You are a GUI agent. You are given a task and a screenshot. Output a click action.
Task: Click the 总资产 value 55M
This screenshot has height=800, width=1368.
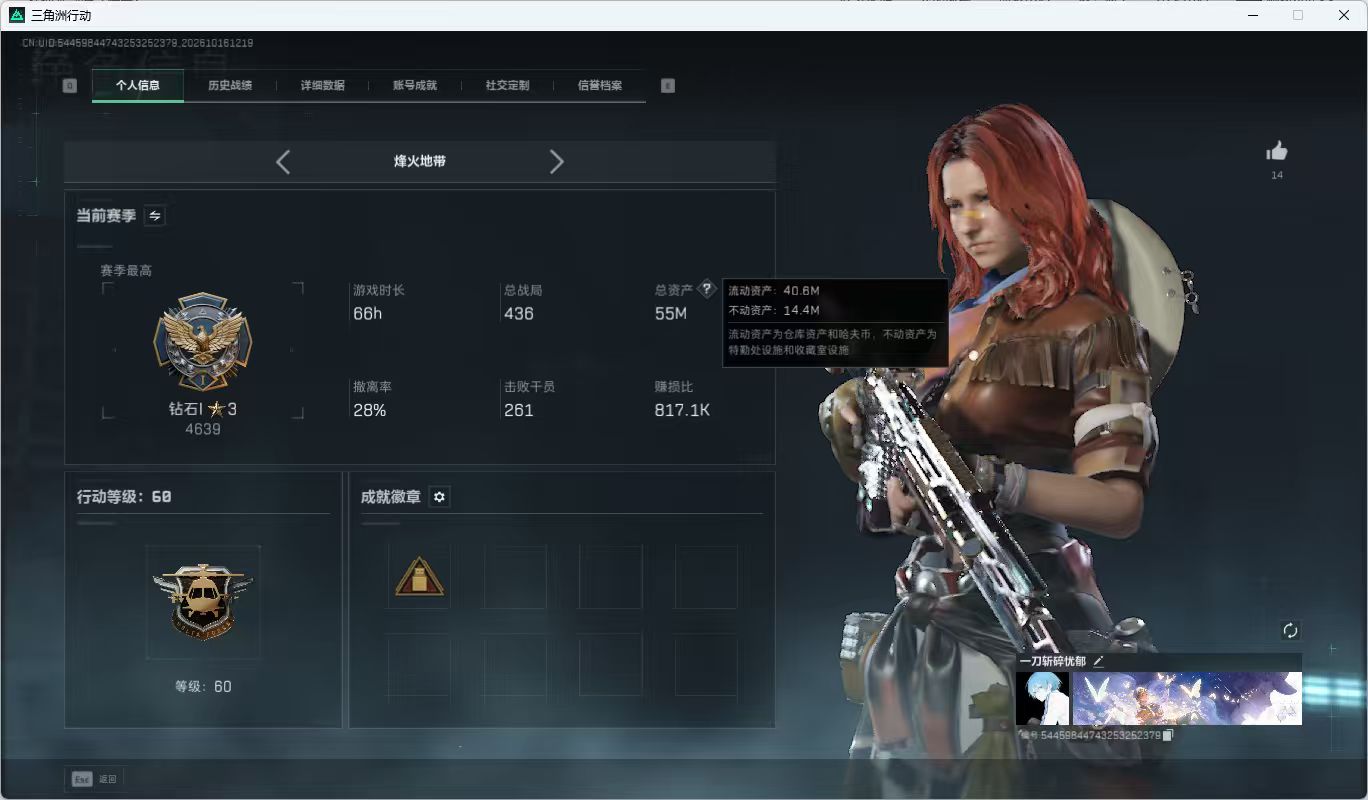pos(671,314)
